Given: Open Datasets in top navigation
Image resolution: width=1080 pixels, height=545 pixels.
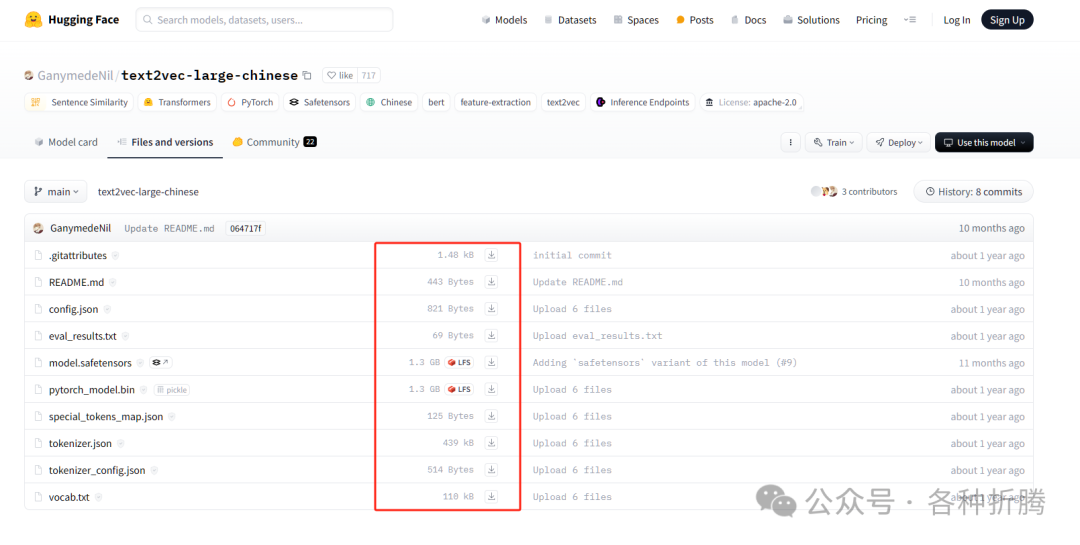Looking at the screenshot, I should click(x=570, y=20).
